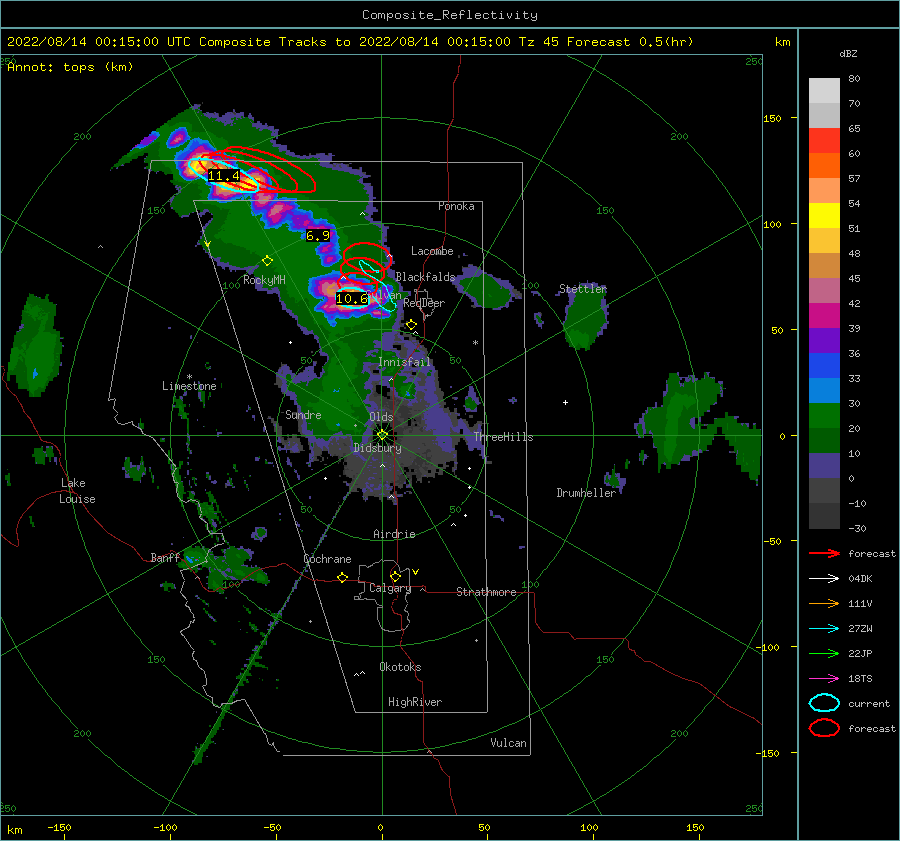Click the Strathmore town label

pos(486,592)
